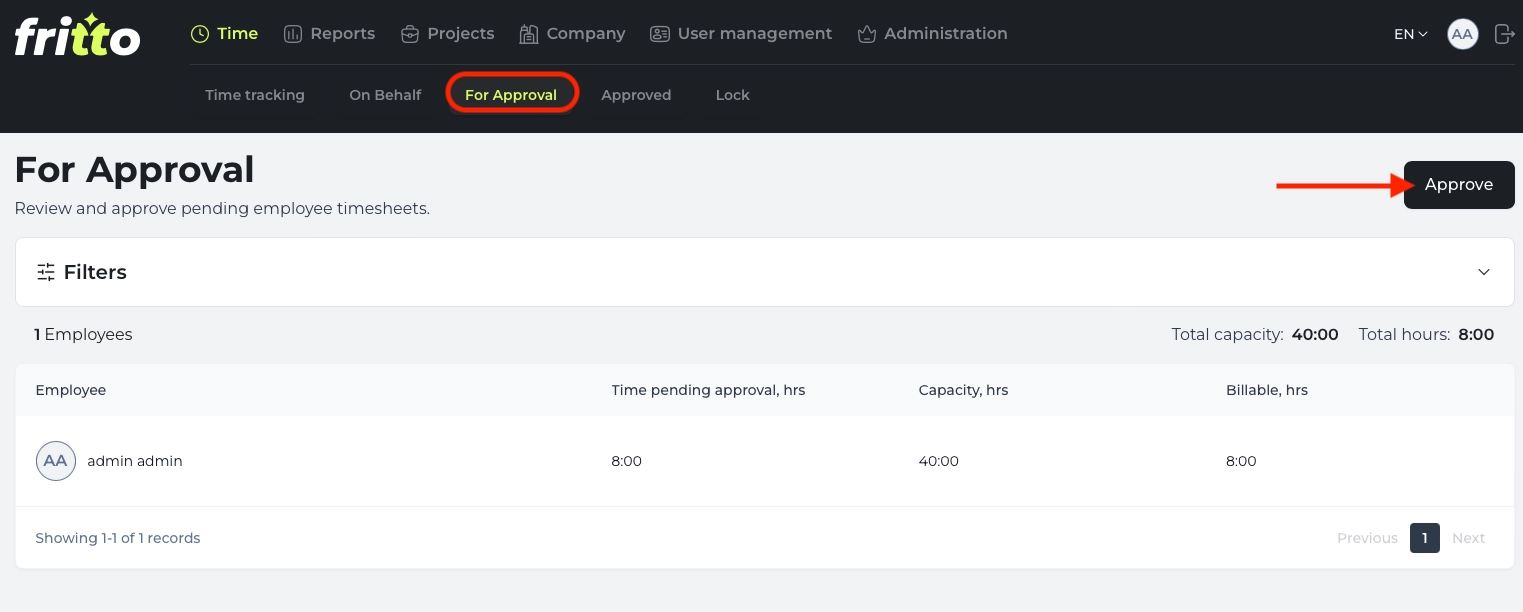Click the logout icon in the header
This screenshot has width=1523, height=612.
[x=1504, y=34]
